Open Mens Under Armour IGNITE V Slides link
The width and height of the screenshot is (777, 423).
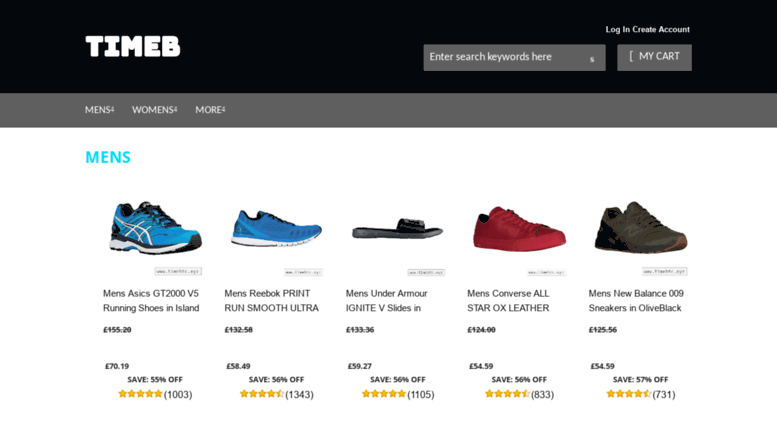click(x=387, y=301)
